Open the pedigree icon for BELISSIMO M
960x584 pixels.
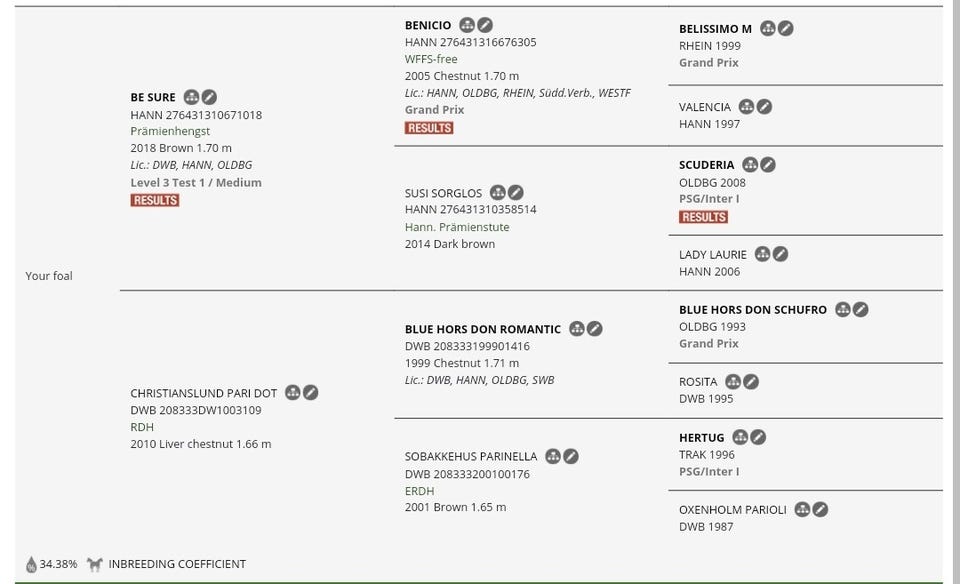click(x=768, y=29)
